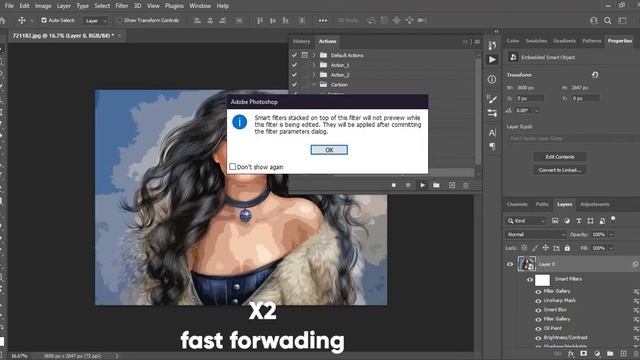Viewport: 640px width, 360px height.
Task: Create a new action
Action: (x=452, y=185)
